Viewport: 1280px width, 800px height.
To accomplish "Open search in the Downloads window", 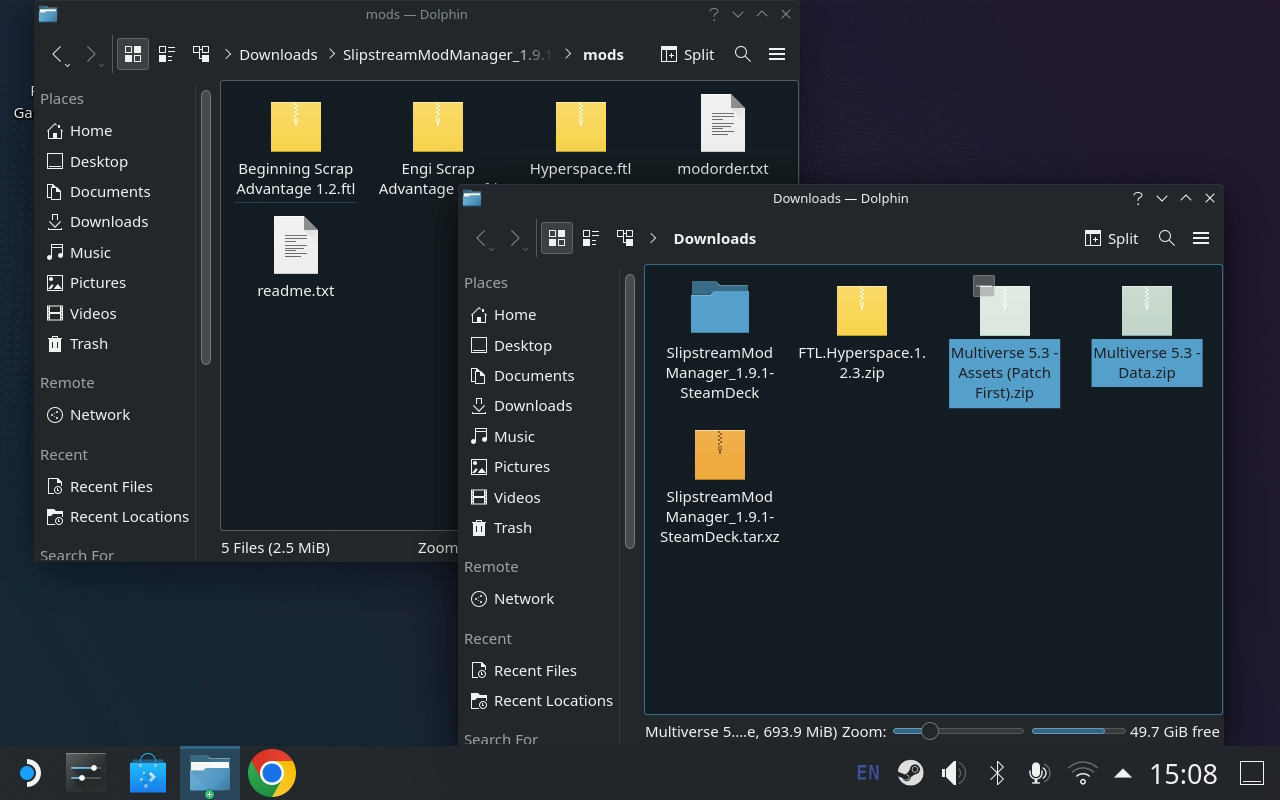I will pos(1166,238).
